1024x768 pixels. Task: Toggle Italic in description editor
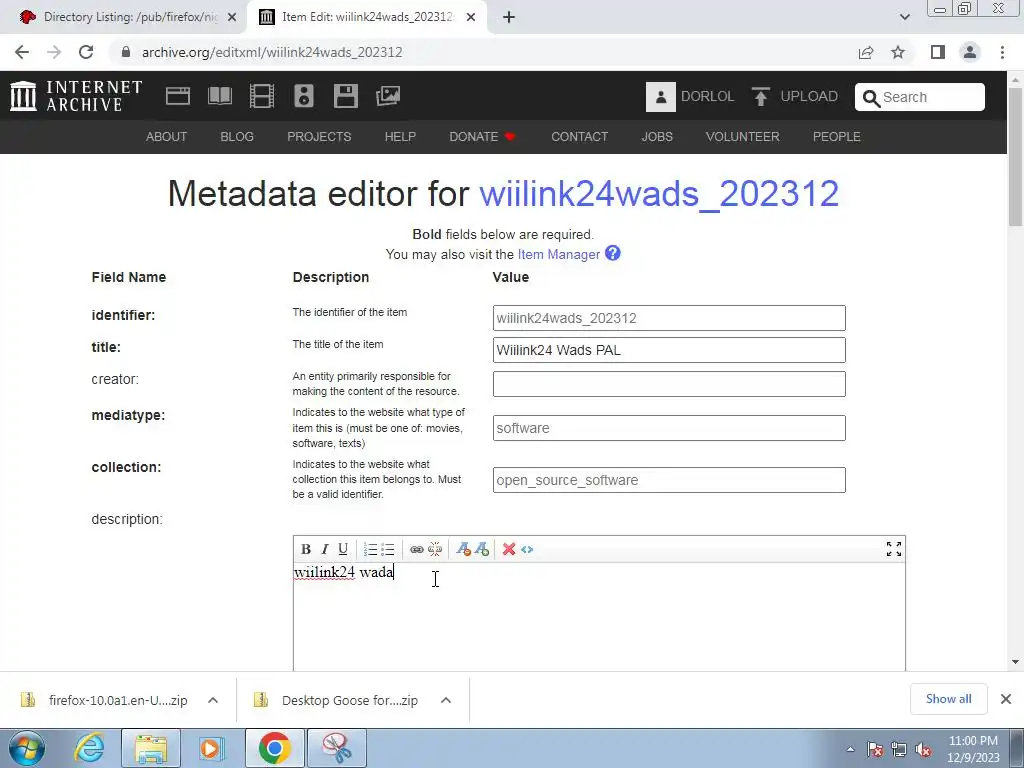click(325, 549)
